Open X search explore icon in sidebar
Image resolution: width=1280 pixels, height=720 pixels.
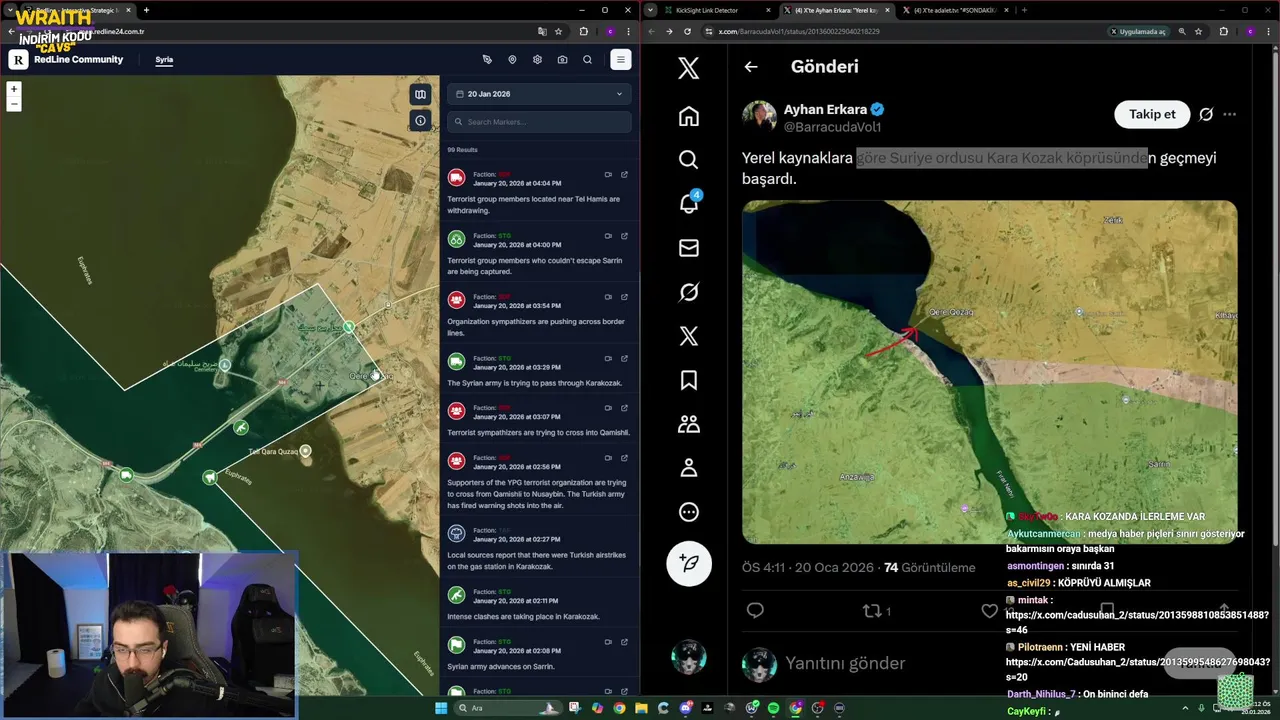pyautogui.click(x=689, y=160)
